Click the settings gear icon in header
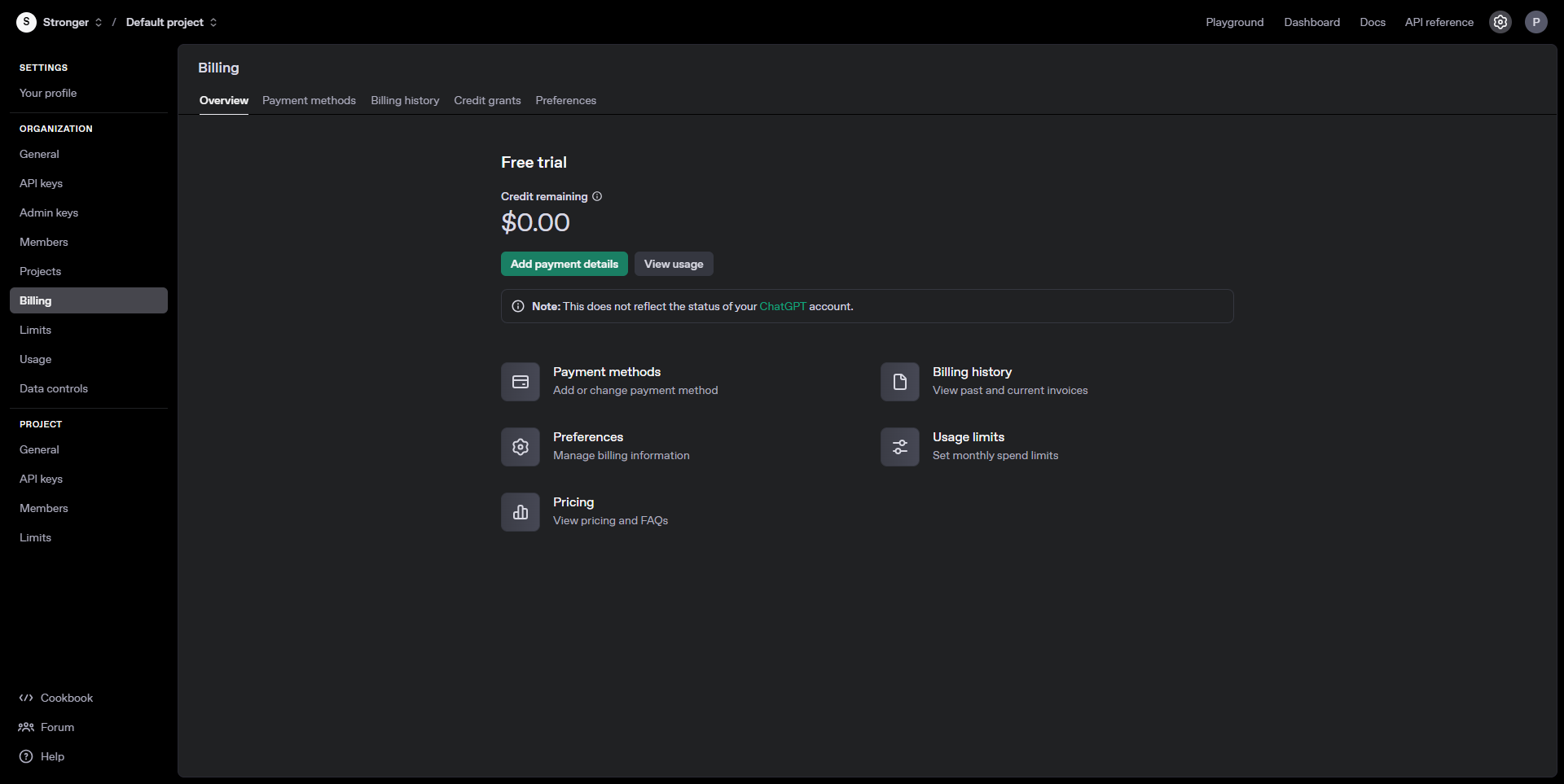 coord(1500,22)
